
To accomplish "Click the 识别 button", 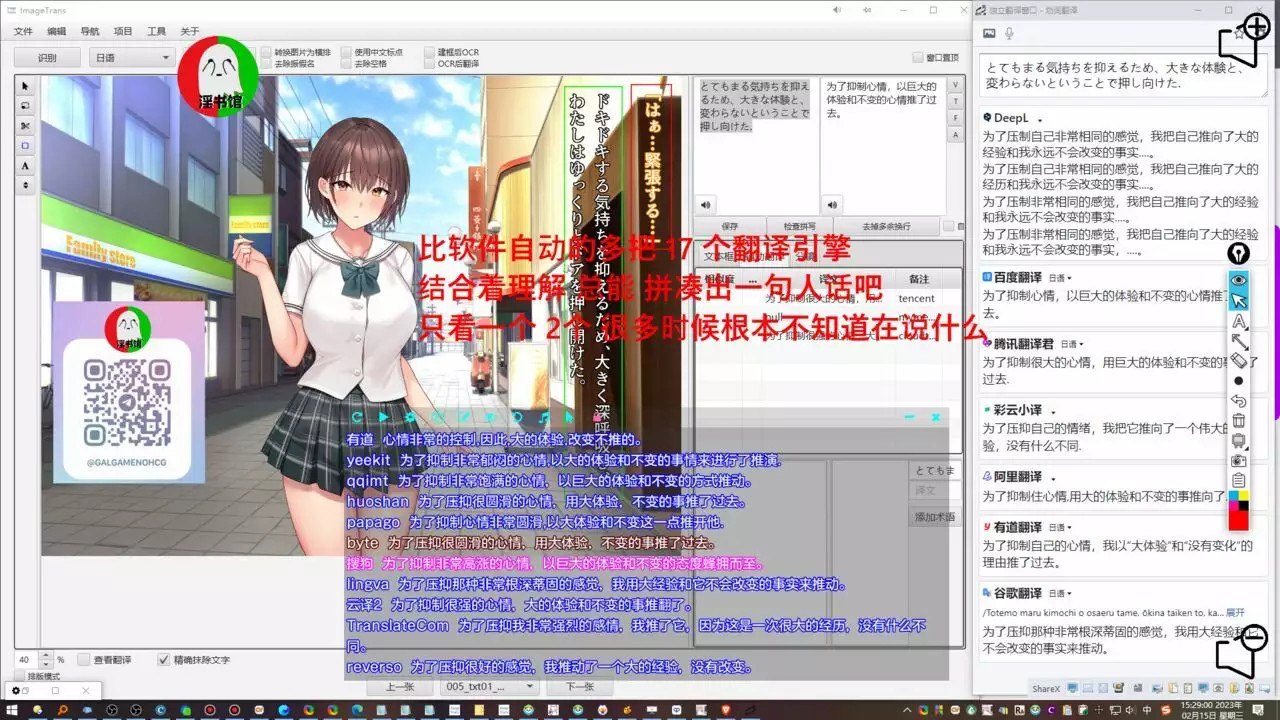I will click(47, 58).
